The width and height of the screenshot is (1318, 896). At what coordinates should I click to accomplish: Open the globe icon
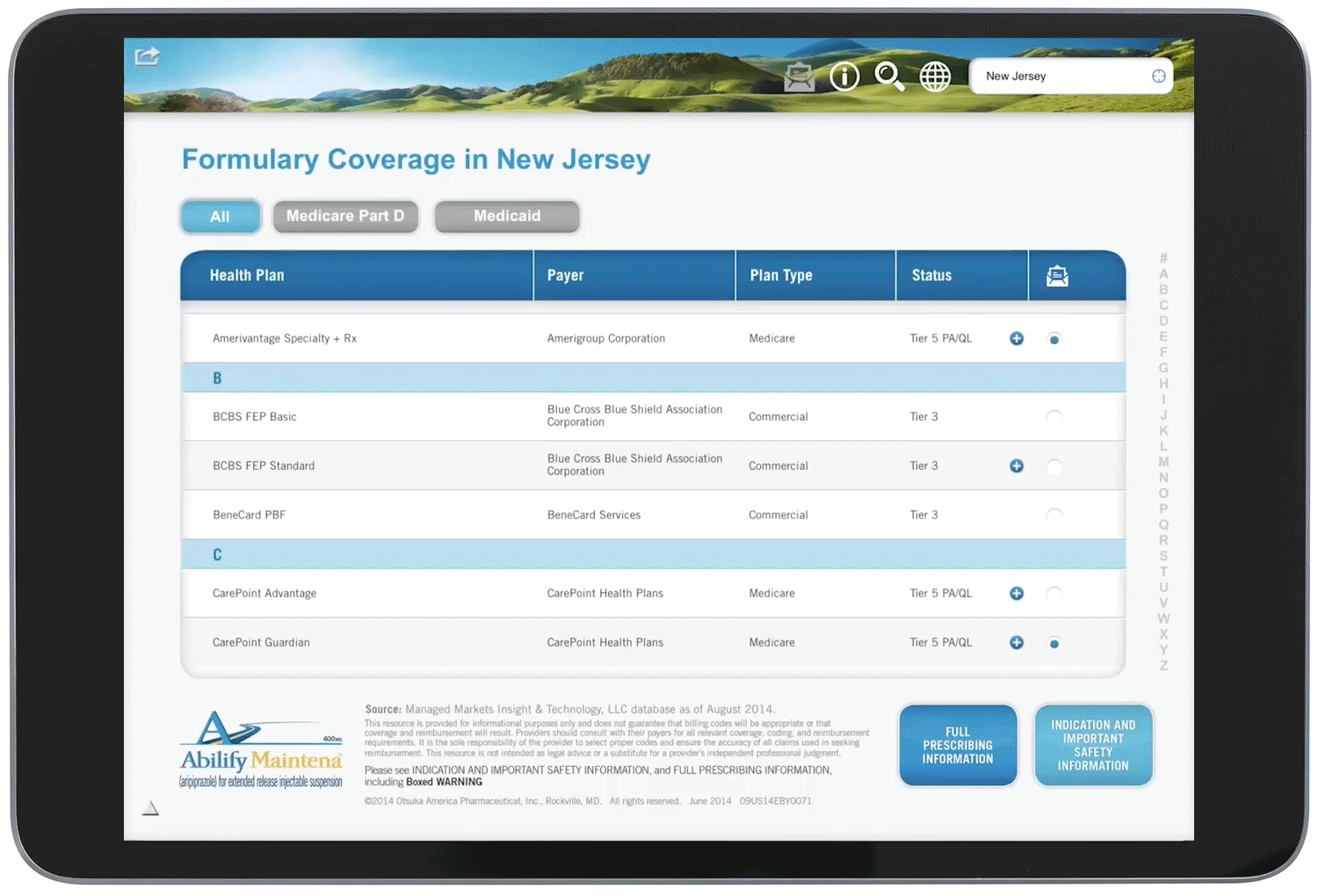coord(935,77)
